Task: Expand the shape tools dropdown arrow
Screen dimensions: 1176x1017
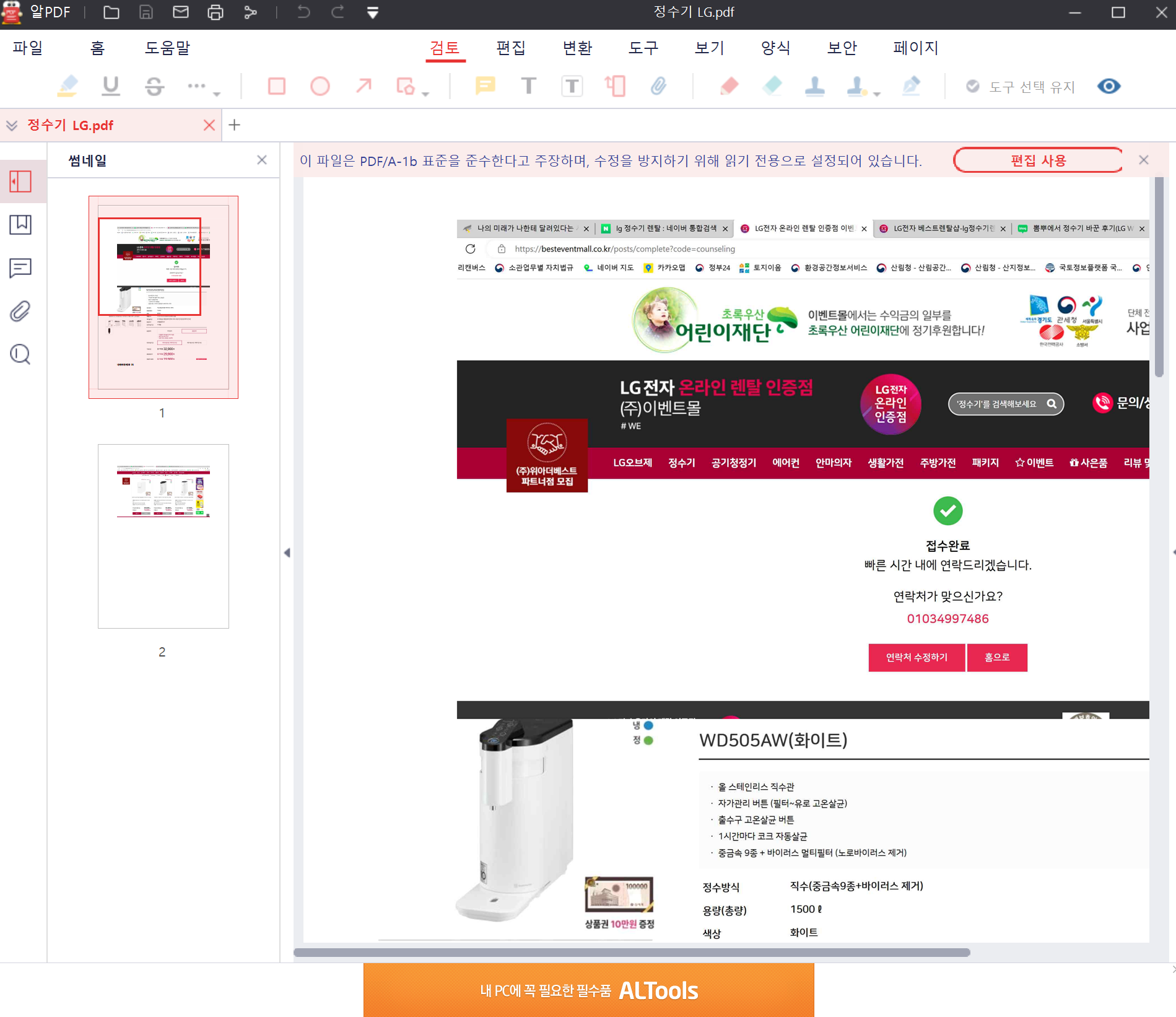Action: coord(425,94)
